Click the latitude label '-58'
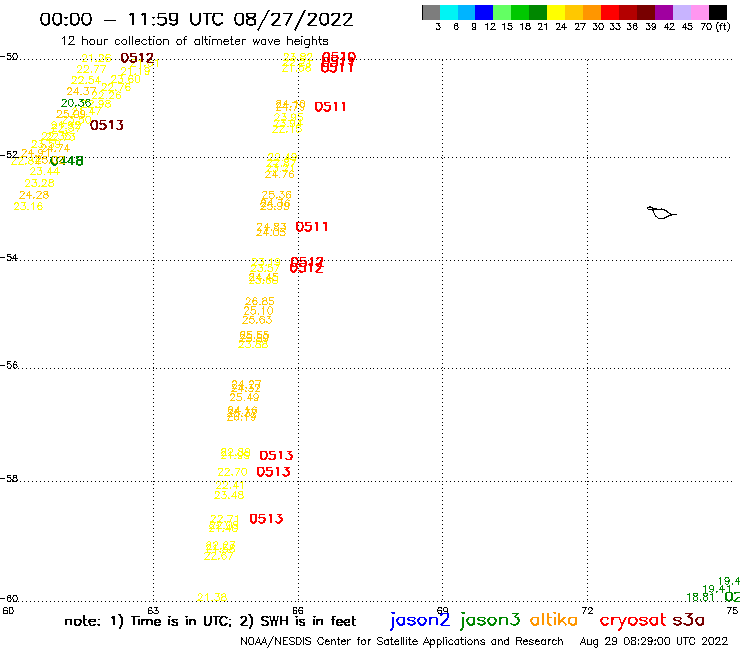Image resolution: width=740 pixels, height=650 pixels. pos(9,478)
